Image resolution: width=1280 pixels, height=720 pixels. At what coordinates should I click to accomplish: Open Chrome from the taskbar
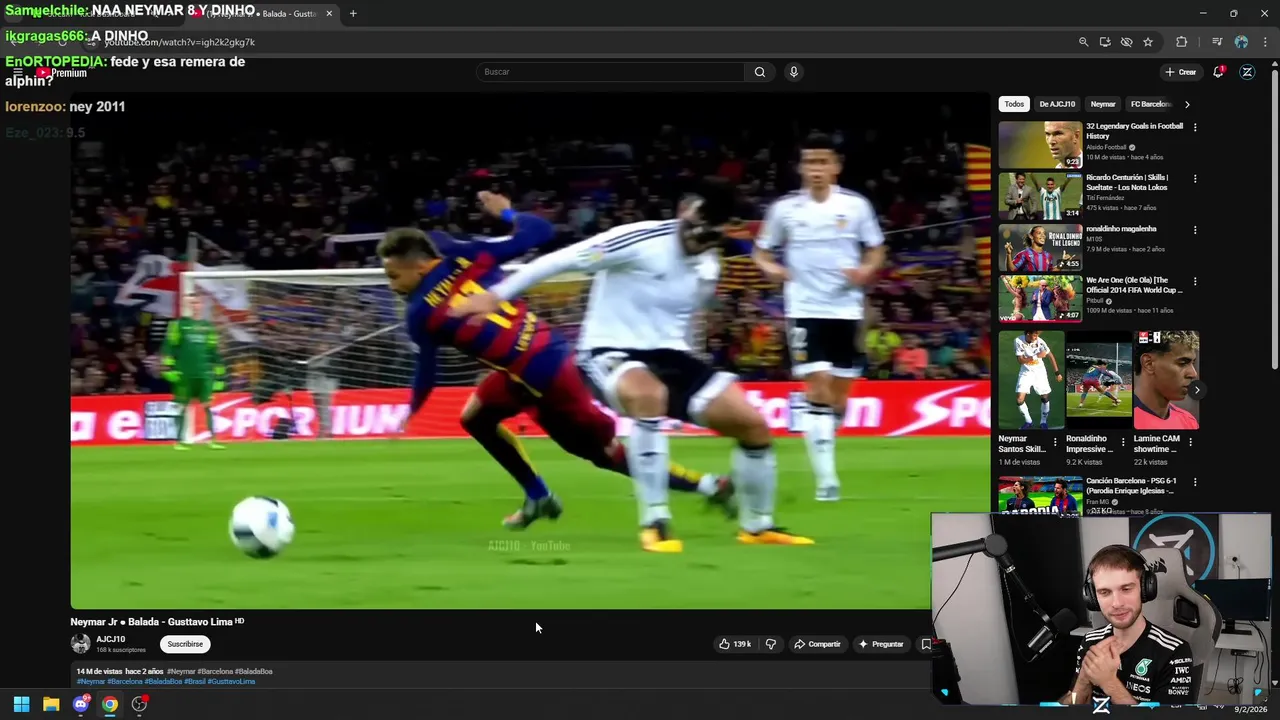(x=110, y=704)
